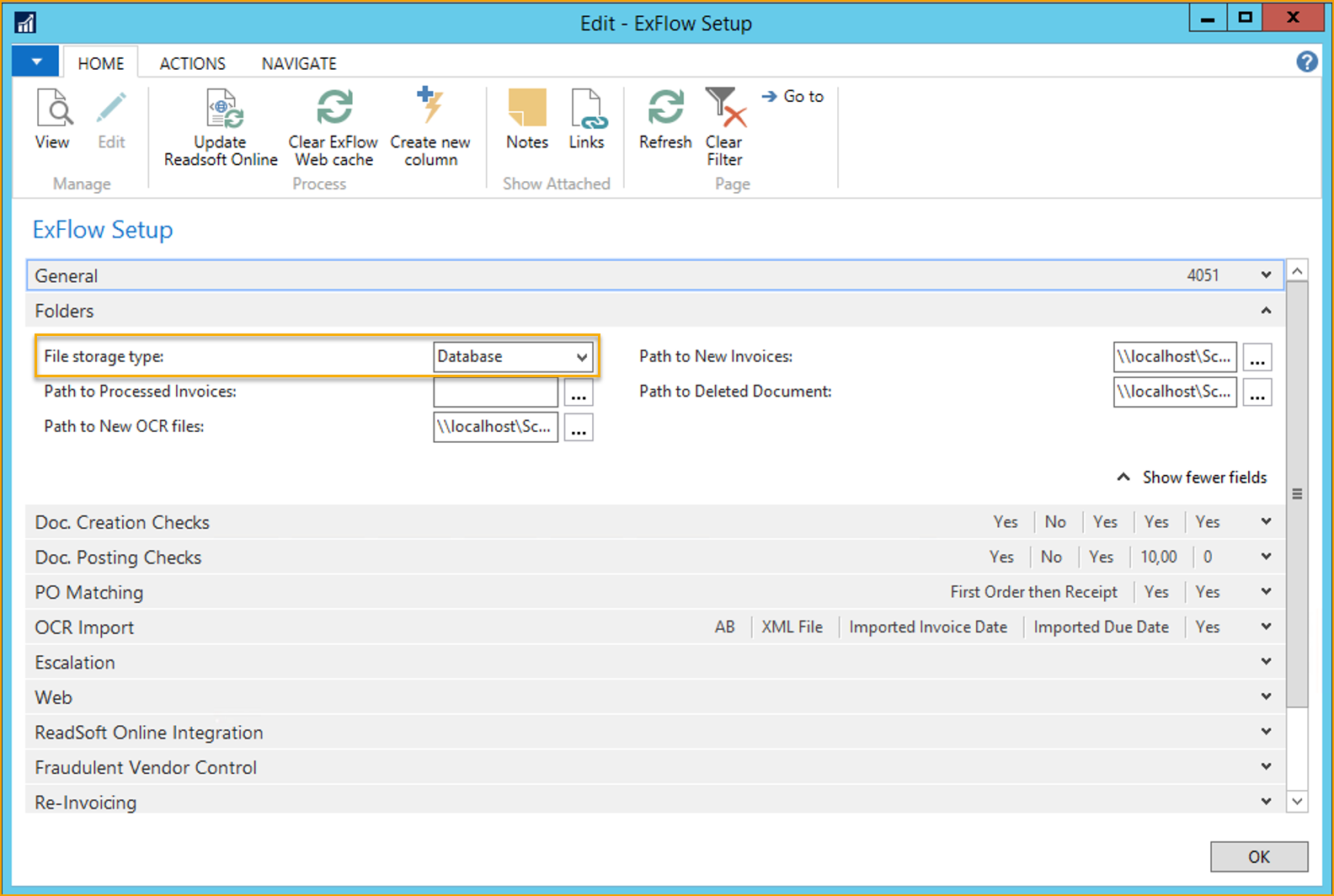The height and width of the screenshot is (896, 1334).
Task: Browse for Path to Processed Invoices
Action: click(579, 393)
